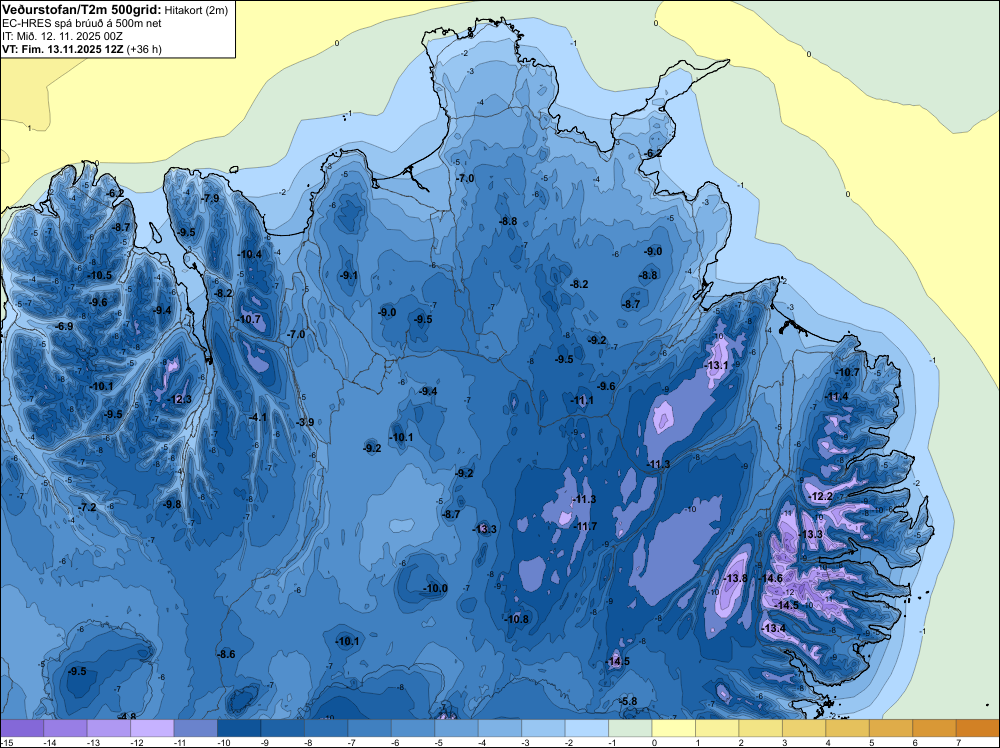Click the -13.8 temperature value on the map
1000x748 pixels.
point(735,578)
